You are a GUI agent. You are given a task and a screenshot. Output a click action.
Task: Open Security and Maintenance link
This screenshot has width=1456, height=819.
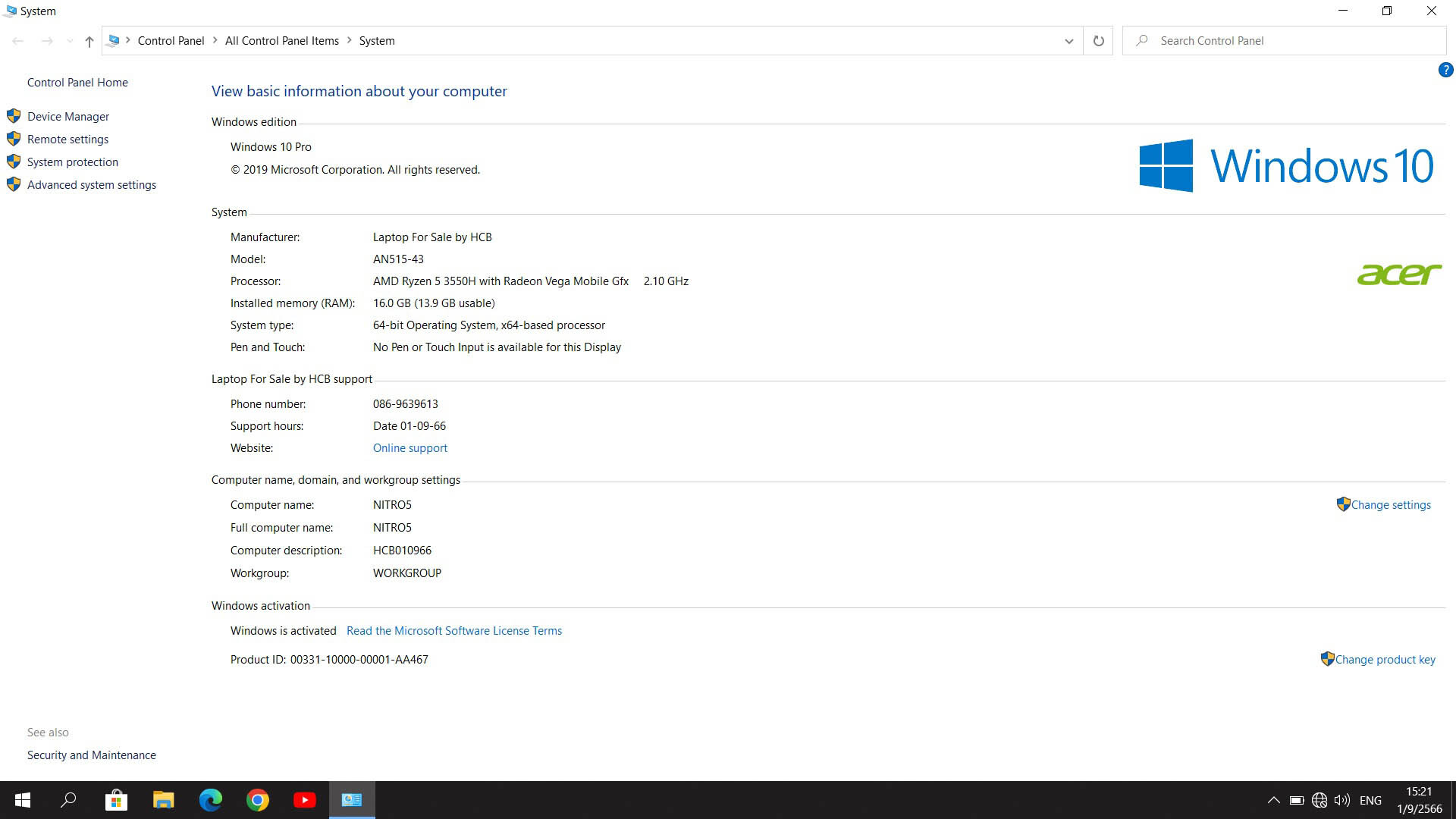coord(92,755)
